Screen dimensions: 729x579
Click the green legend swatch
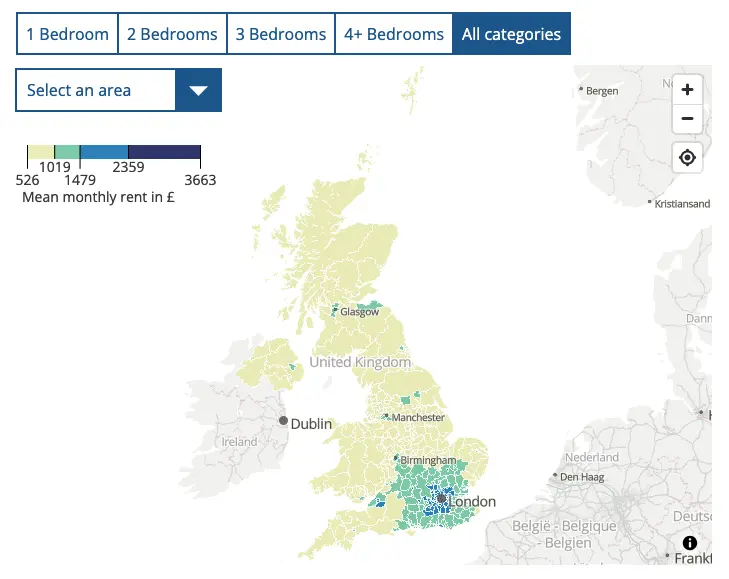pos(67,152)
